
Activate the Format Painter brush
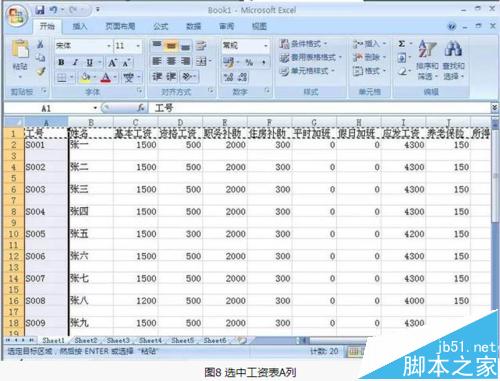(41, 71)
